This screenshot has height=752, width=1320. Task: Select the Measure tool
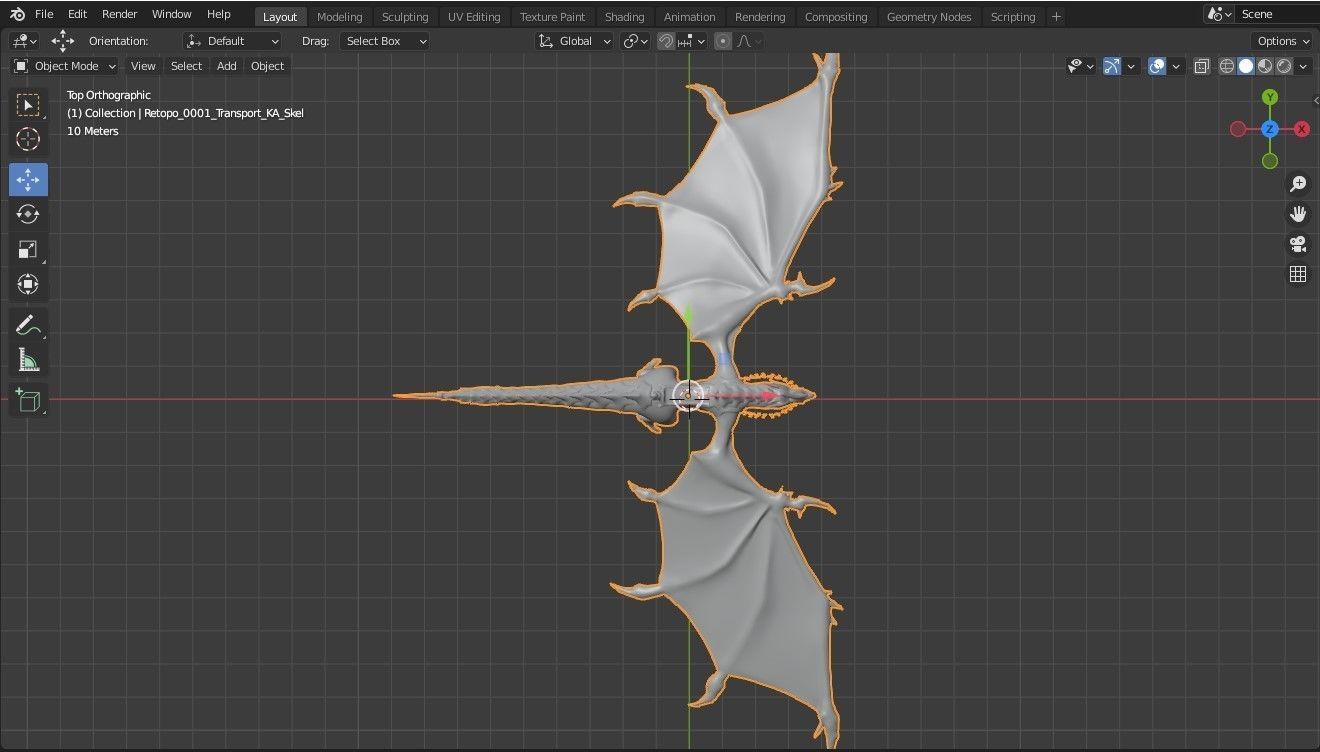[28, 360]
